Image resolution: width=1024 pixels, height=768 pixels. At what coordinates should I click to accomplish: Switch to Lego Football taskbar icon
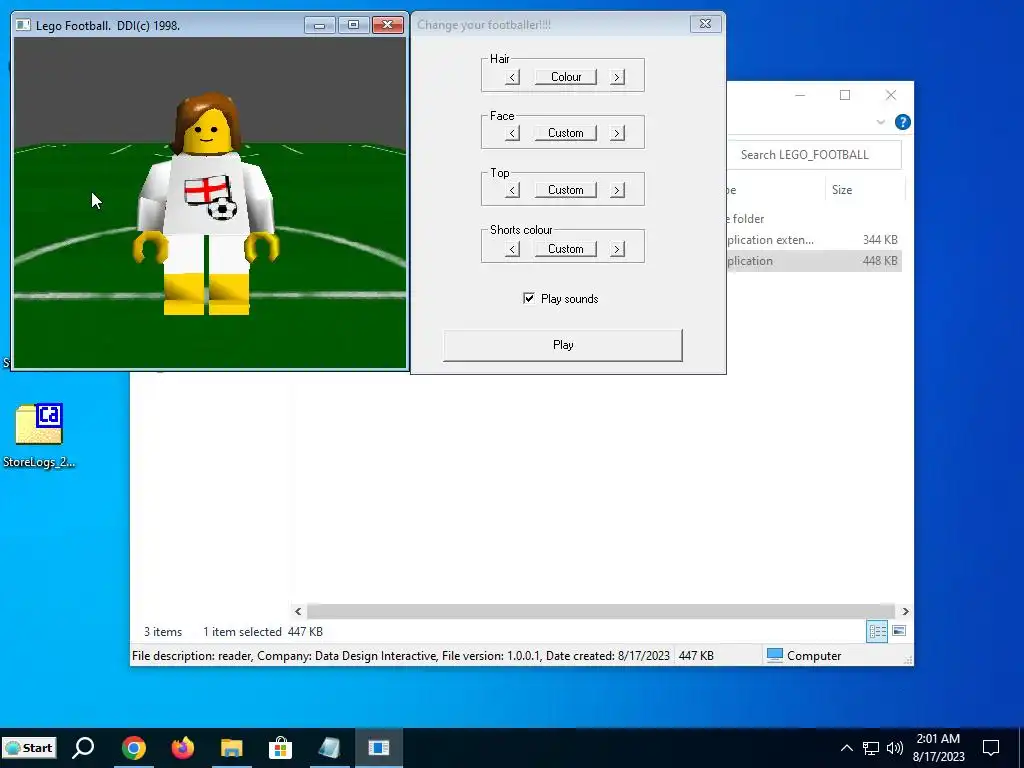(379, 748)
